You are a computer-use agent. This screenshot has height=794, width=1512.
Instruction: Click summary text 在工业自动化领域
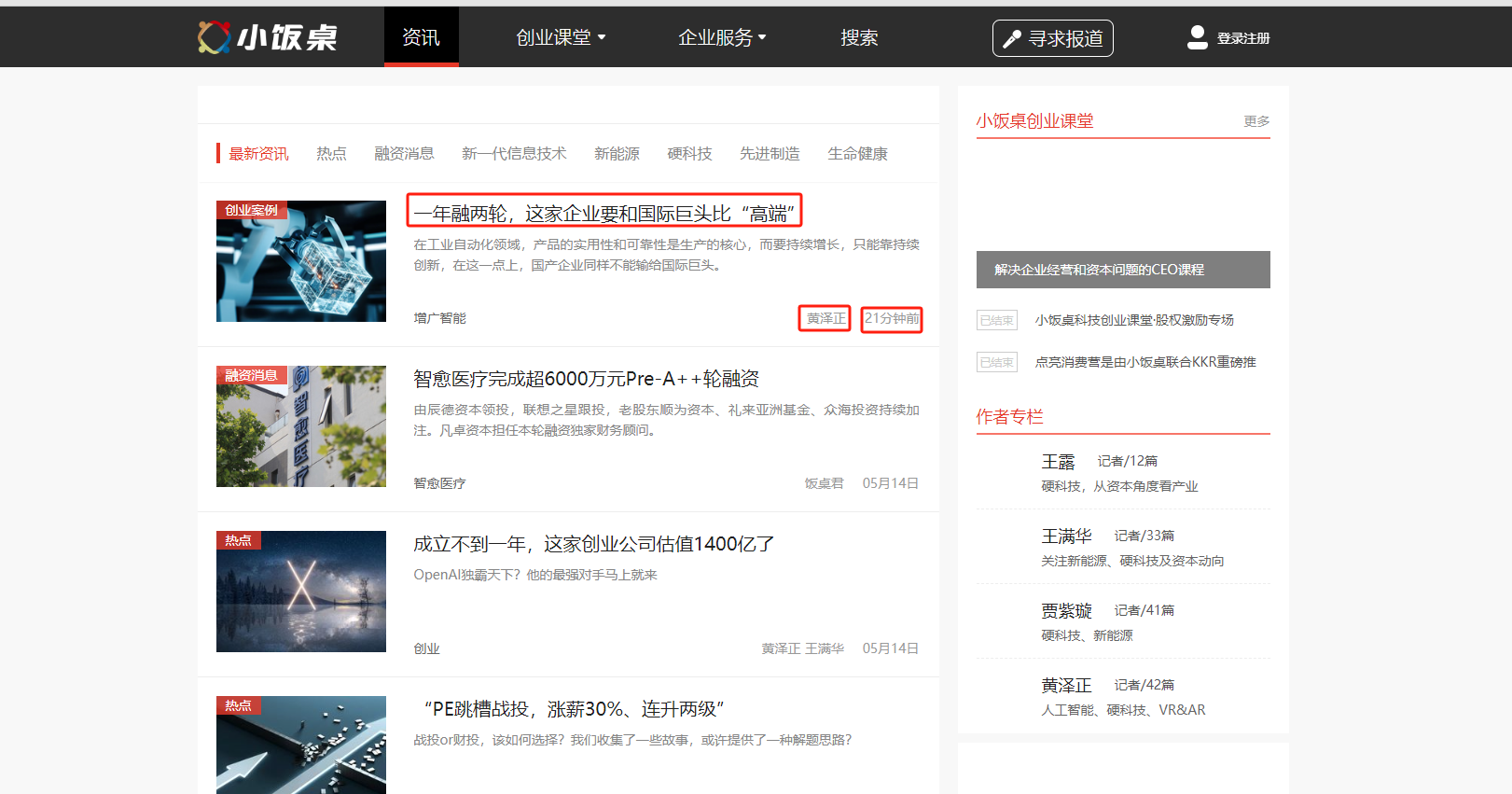point(666,255)
